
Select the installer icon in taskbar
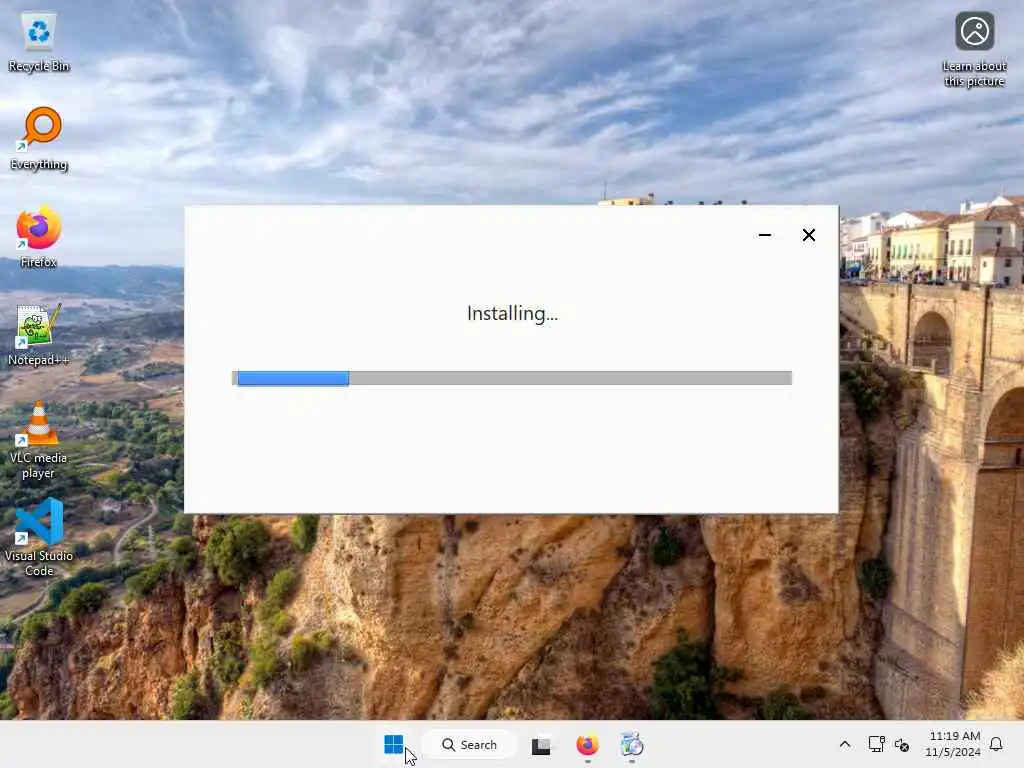click(x=632, y=744)
